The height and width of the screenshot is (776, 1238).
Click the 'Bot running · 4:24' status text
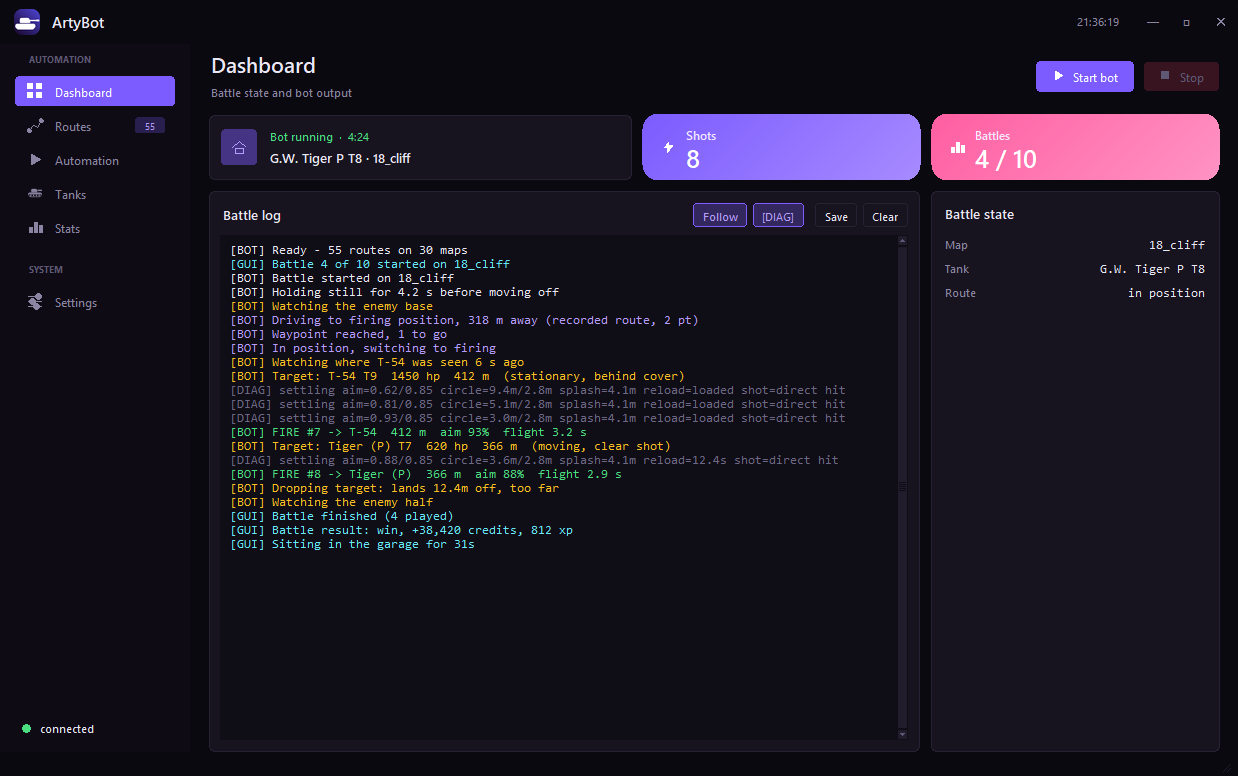(x=320, y=137)
